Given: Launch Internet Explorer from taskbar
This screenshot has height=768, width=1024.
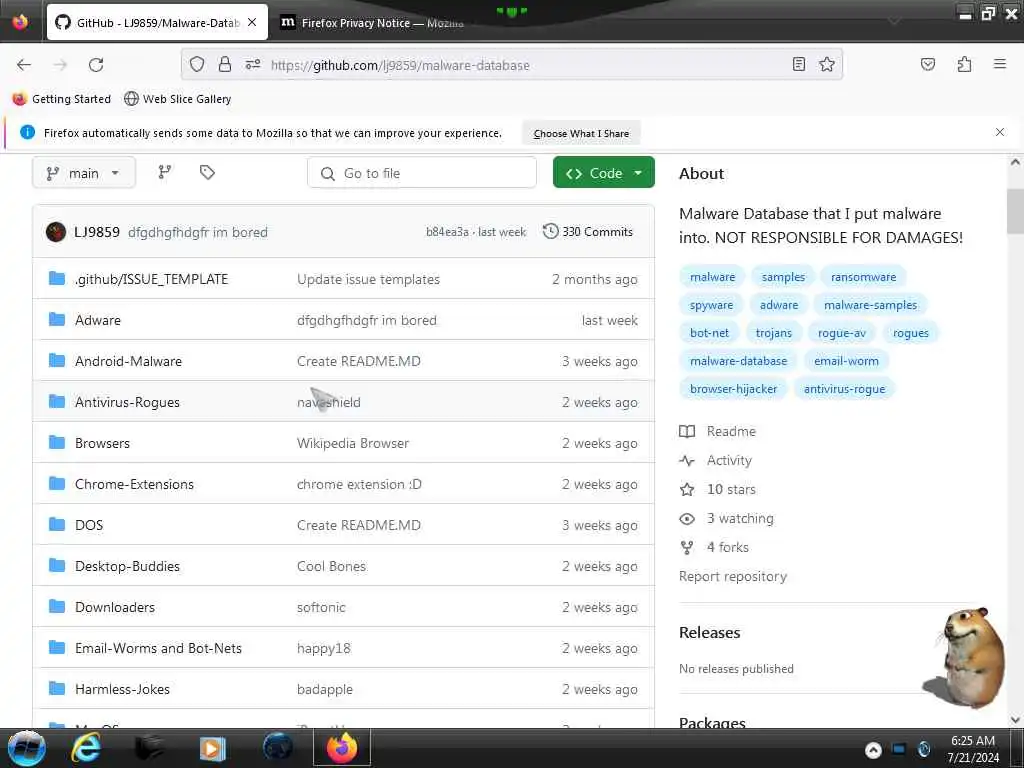Looking at the screenshot, I should (x=86, y=748).
